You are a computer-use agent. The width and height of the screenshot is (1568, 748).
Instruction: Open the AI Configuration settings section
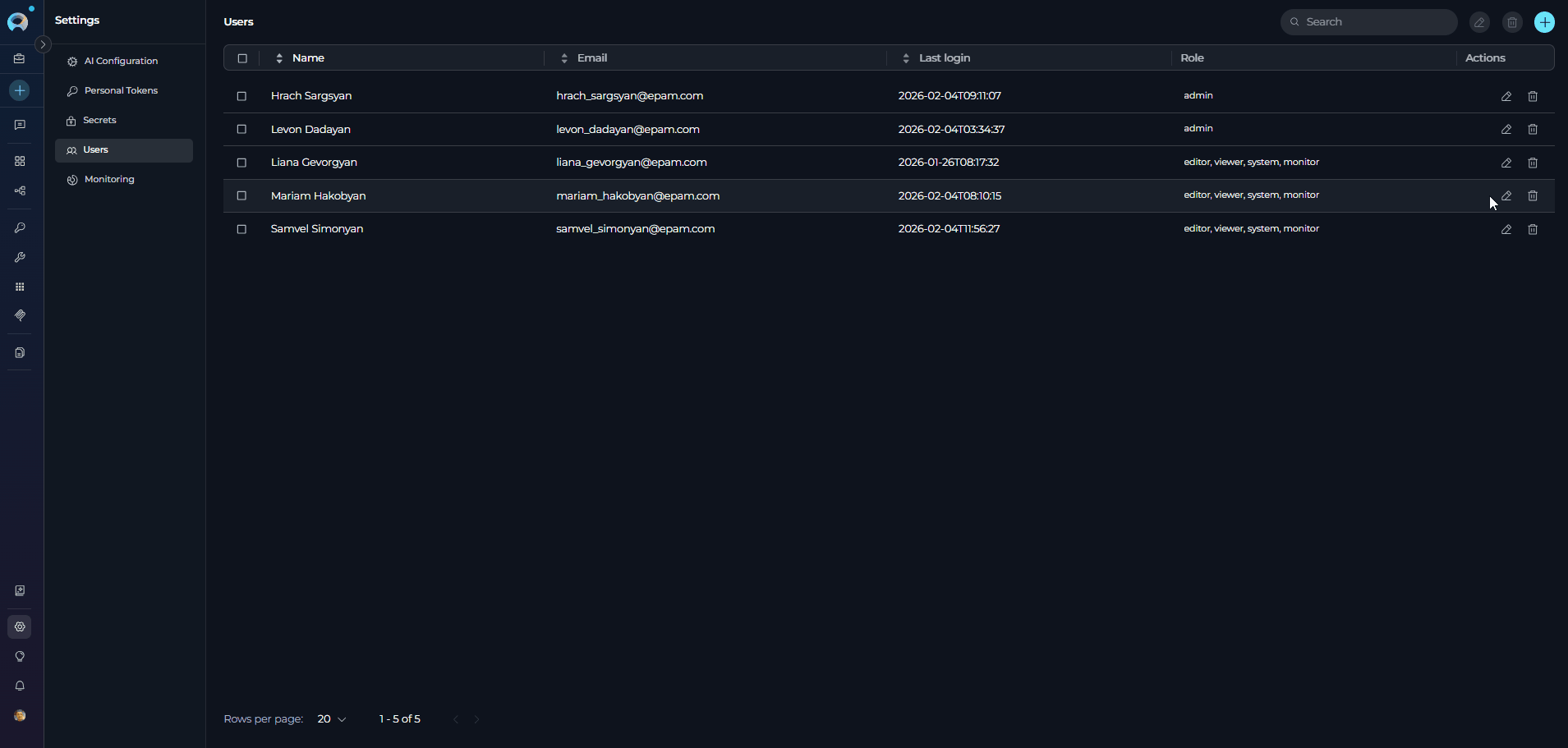pyautogui.click(x=121, y=62)
